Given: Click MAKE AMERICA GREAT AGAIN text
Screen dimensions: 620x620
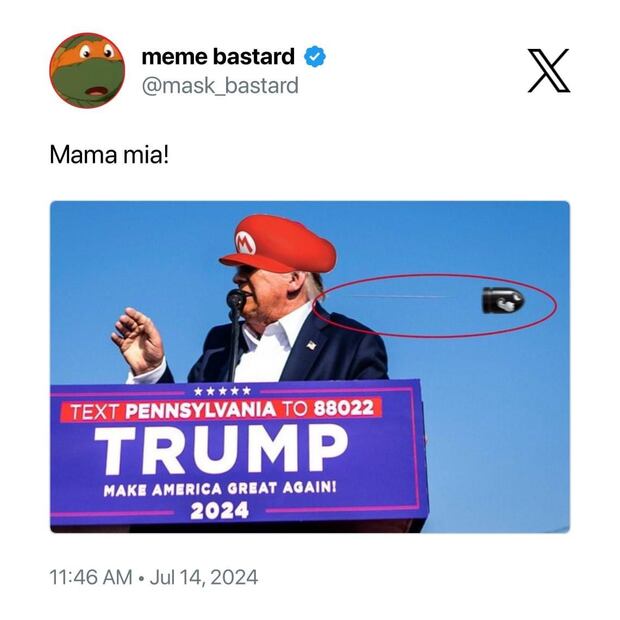Looking at the screenshot, I should tap(220, 489).
